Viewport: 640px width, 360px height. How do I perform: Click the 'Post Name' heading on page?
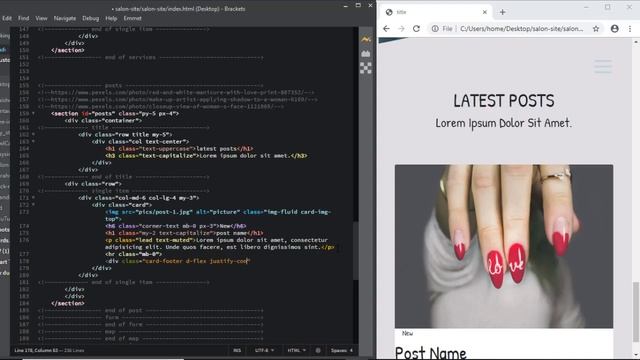(431, 353)
